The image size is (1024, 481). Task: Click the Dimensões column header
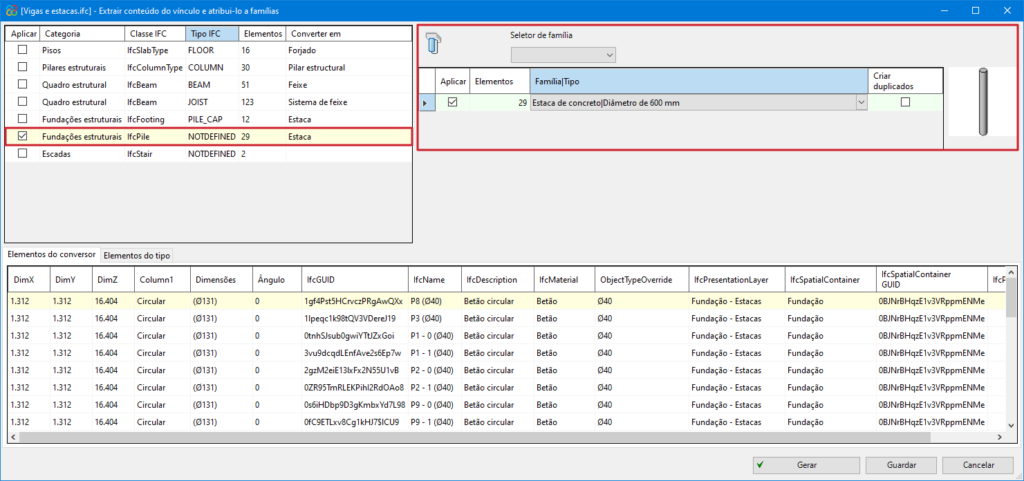221,279
